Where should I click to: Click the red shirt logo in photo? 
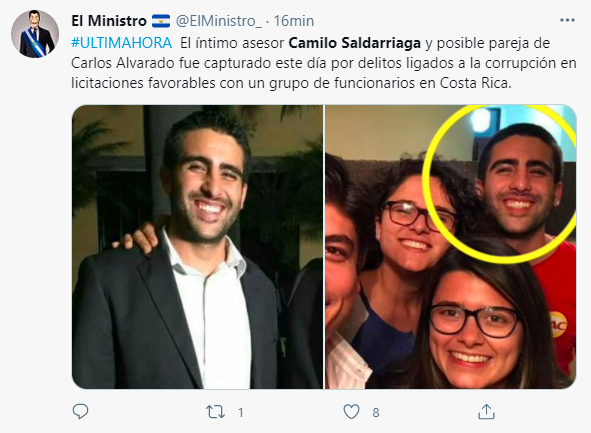click(558, 325)
